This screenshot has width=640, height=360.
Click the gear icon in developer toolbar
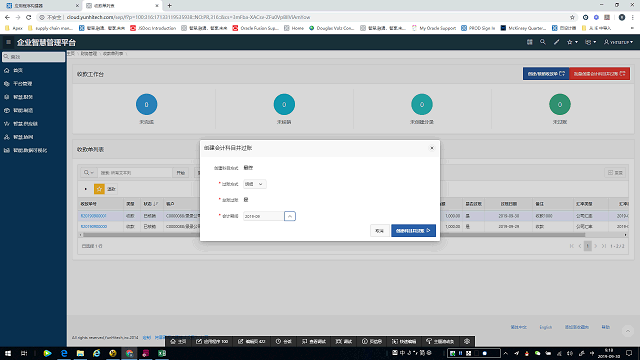pos(467,341)
